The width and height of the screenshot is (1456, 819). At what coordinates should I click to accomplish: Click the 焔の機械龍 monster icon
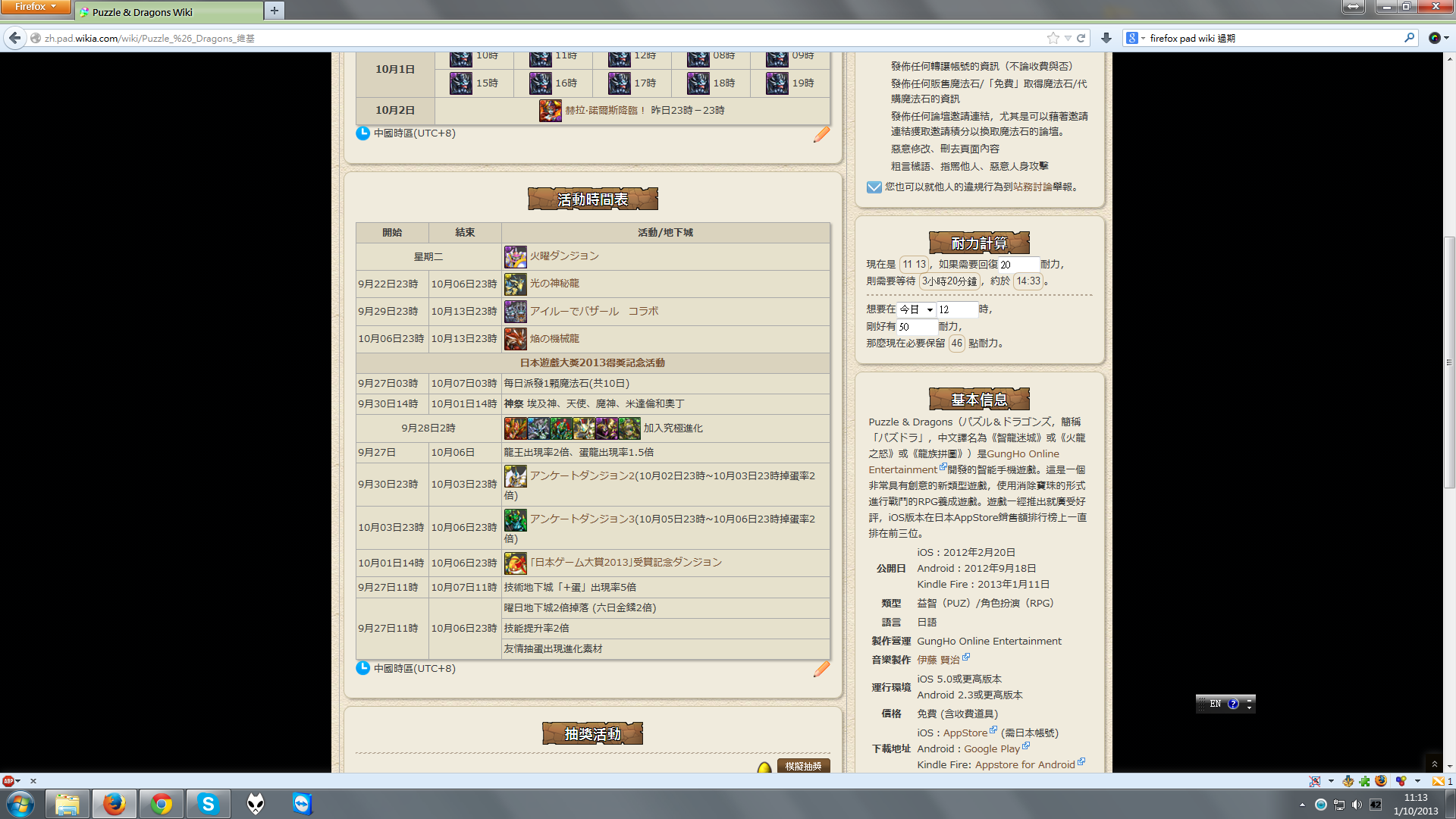(515, 339)
